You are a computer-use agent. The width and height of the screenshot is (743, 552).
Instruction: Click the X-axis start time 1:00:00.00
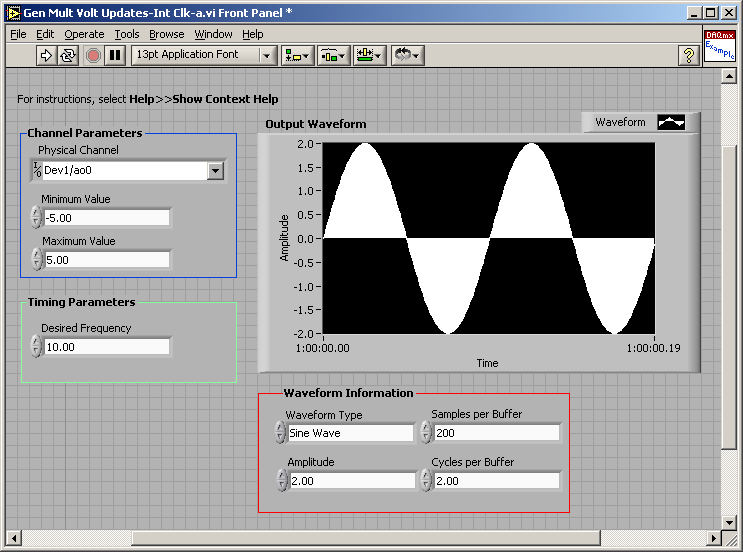click(322, 348)
